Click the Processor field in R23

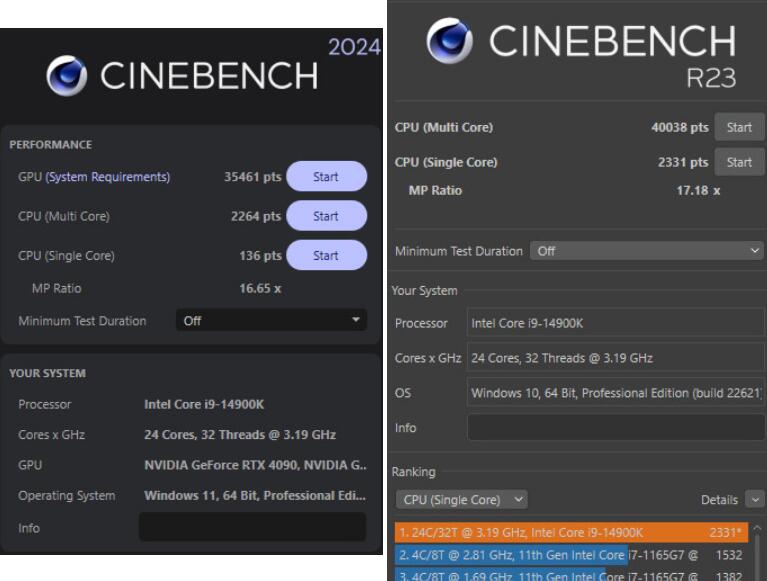[615, 323]
